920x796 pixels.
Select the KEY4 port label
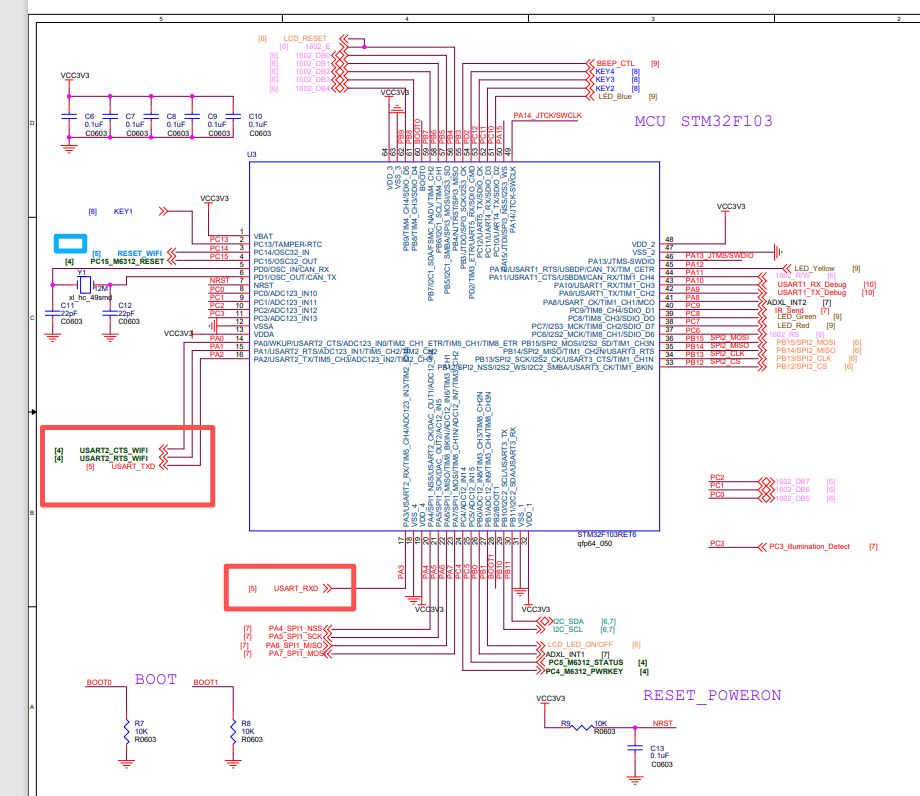point(605,72)
